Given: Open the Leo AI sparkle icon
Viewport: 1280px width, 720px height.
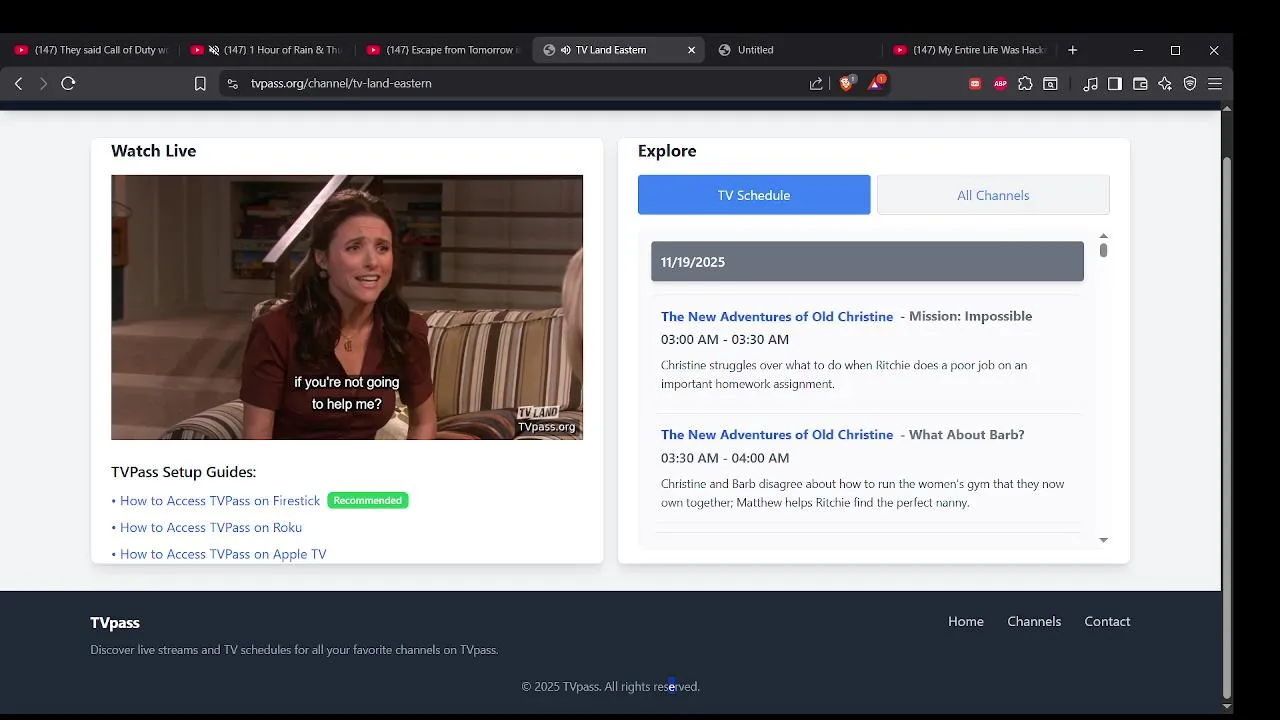Looking at the screenshot, I should tap(1165, 84).
